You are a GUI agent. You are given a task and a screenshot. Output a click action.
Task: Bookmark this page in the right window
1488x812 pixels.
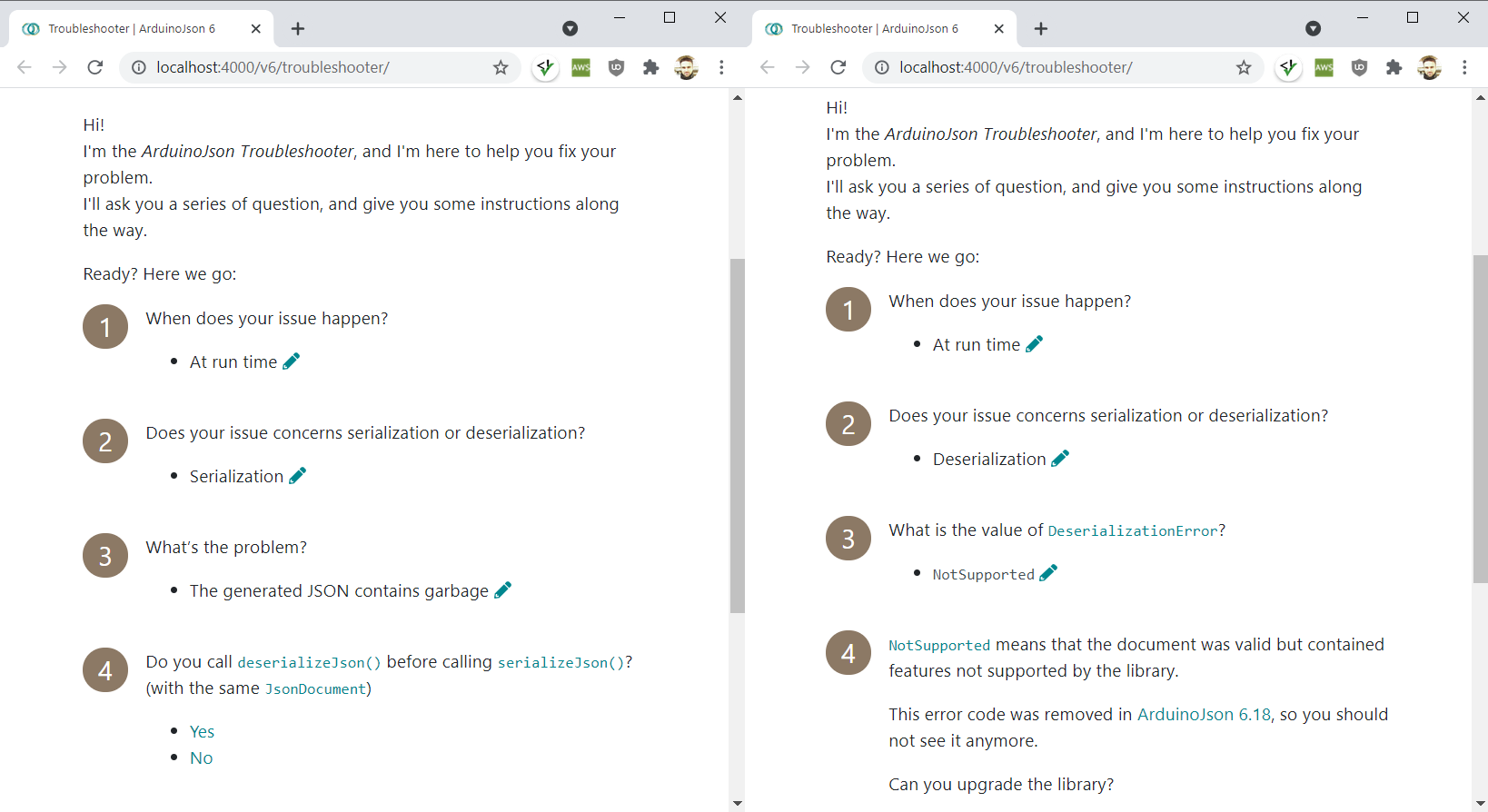1244,67
